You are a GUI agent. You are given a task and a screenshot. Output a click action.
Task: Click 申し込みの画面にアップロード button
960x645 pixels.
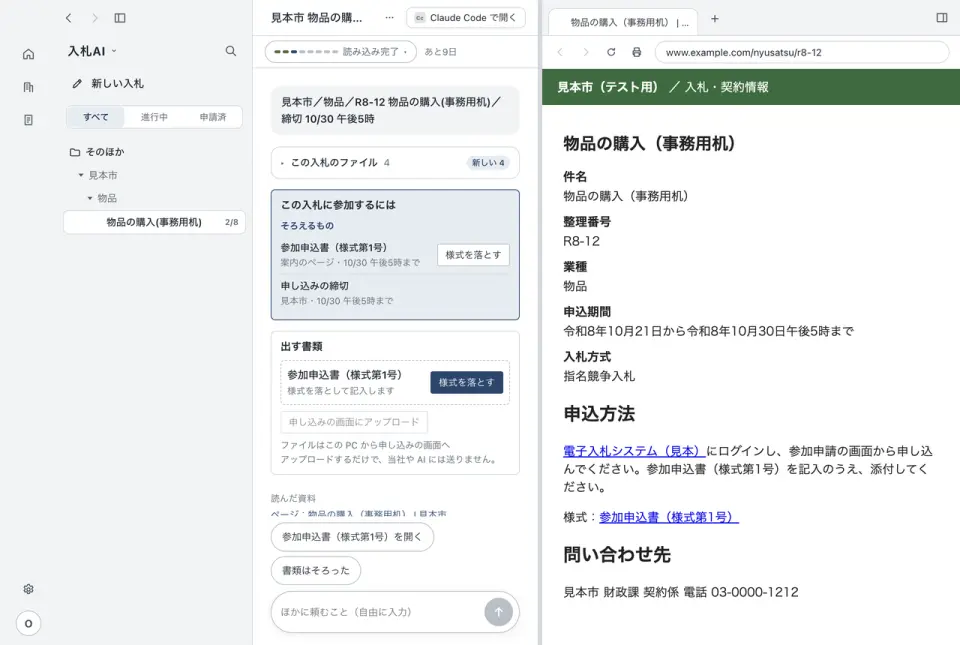tap(354, 422)
